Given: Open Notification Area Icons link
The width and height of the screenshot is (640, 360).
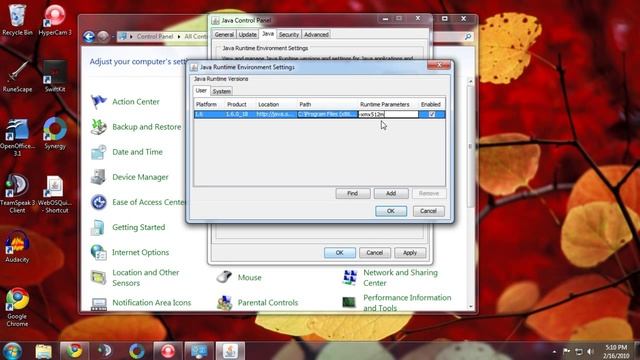Looking at the screenshot, I should point(152,302).
